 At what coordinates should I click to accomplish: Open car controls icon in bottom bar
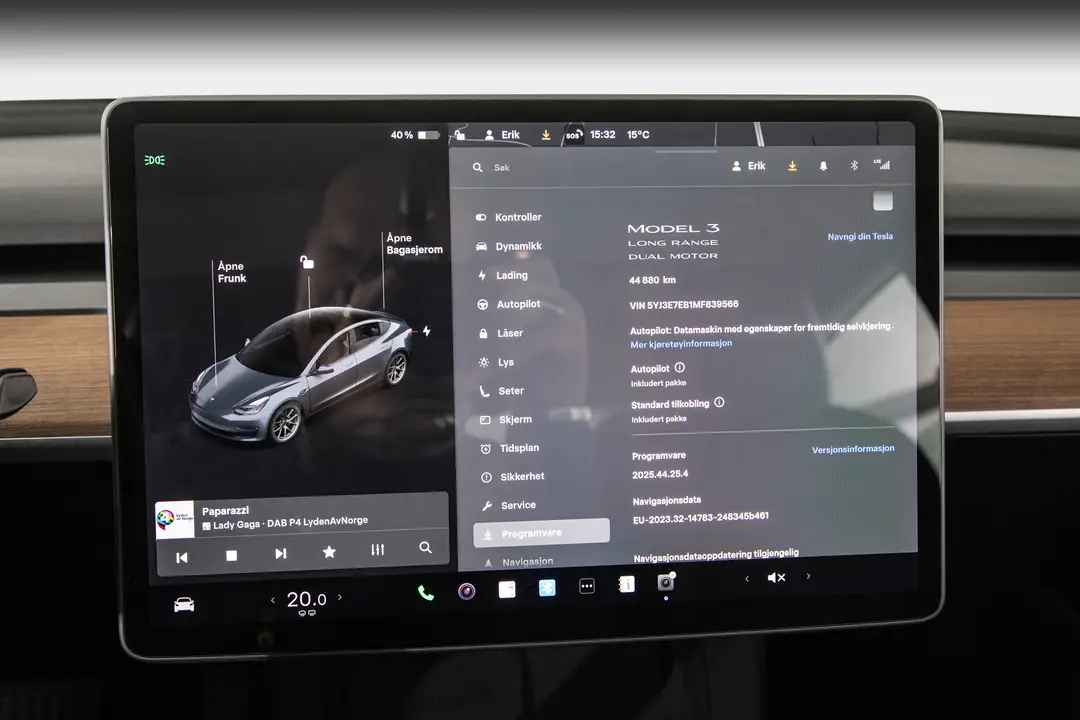[x=184, y=605]
